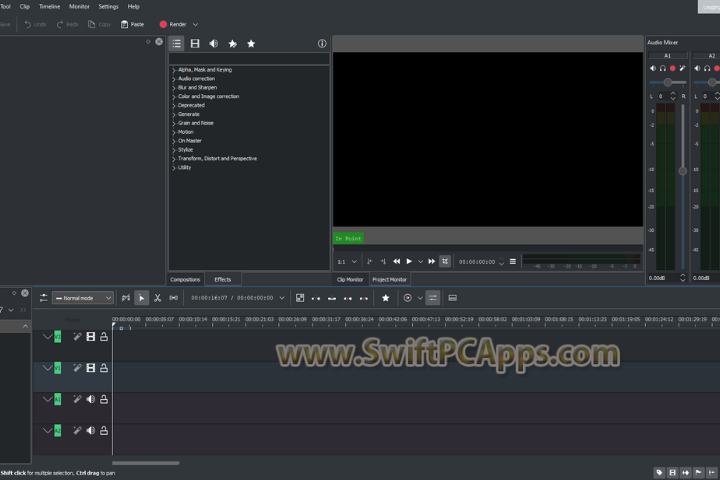
Task: Play the clip in monitor
Action: pyautogui.click(x=409, y=261)
